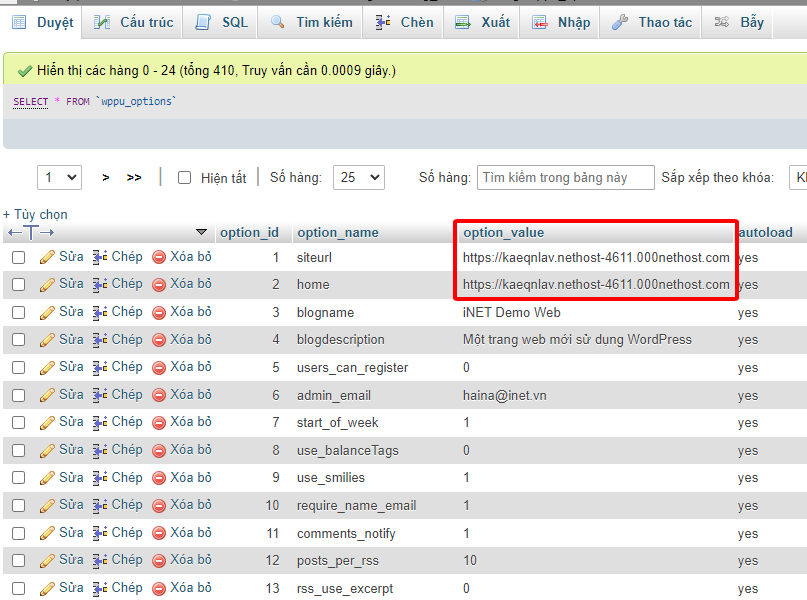Click the pencil icon for admin_email row
The image size is (807, 600).
[x=47, y=395]
